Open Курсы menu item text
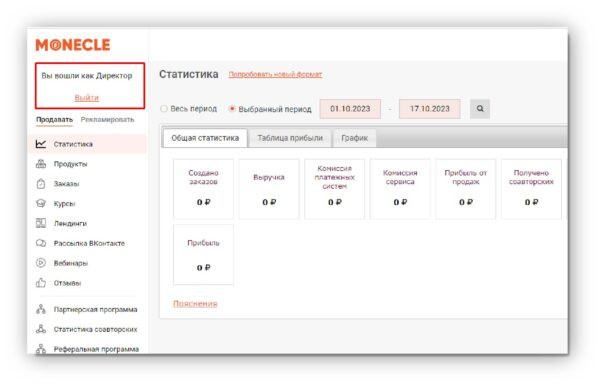 (64, 204)
